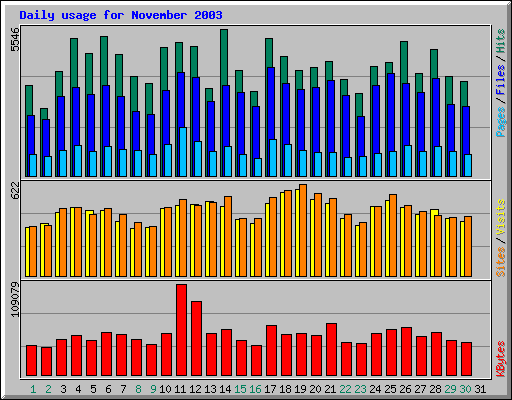Click day label 20 on the x-axis
The image size is (512, 400).
315,389
